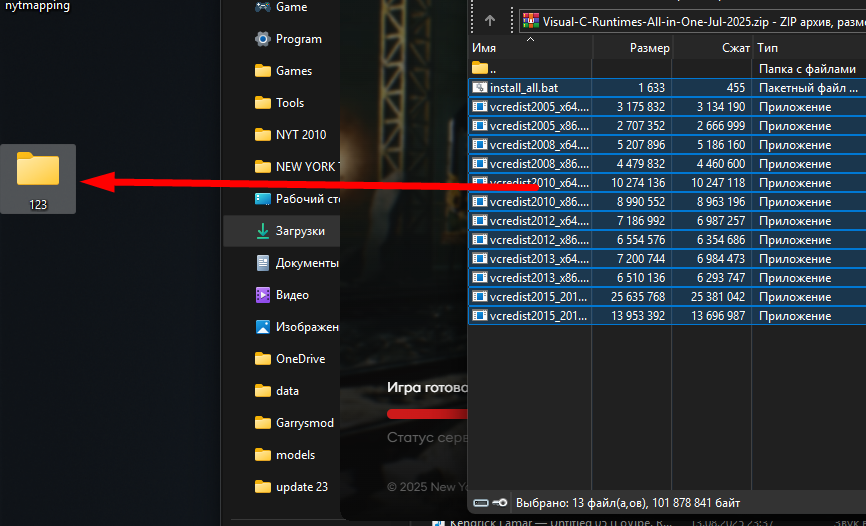Screen dimensions: 866x526
Task: Select the first vcredist2005_x64 file row
Action: click(538, 107)
